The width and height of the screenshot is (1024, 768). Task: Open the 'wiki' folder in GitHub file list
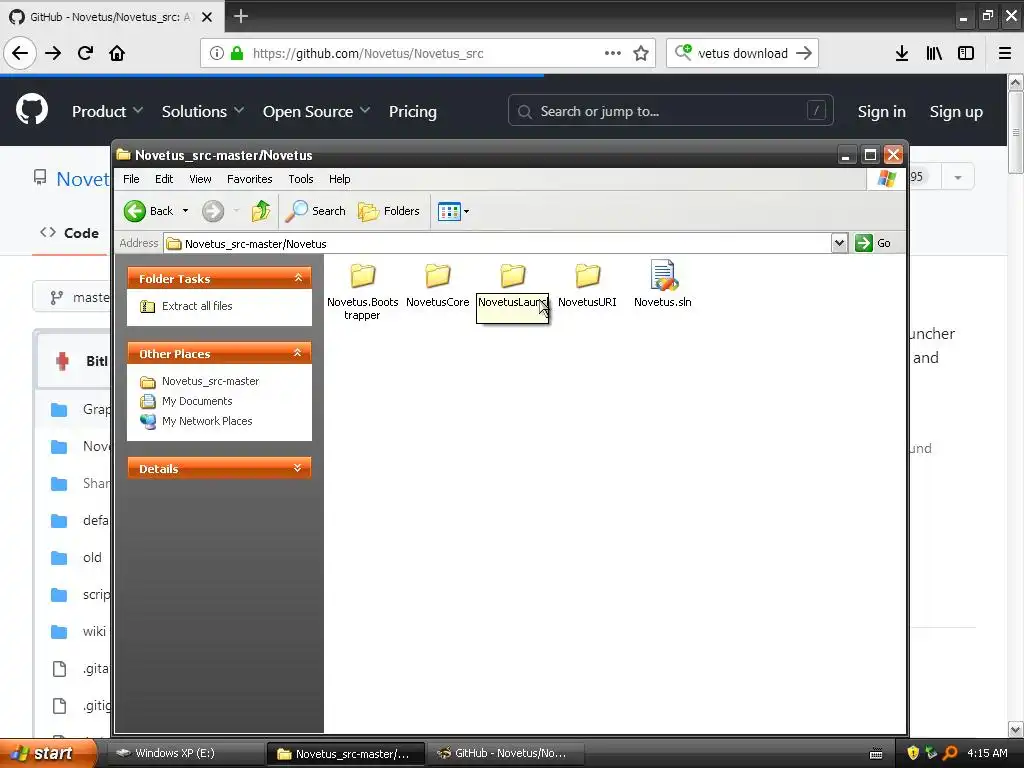(94, 632)
